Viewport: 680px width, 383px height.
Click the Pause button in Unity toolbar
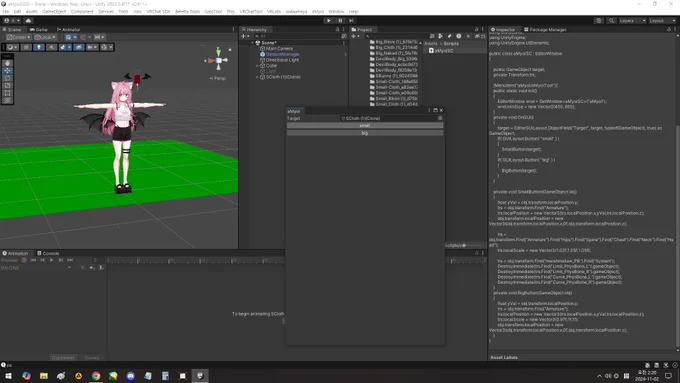tap(340, 20)
